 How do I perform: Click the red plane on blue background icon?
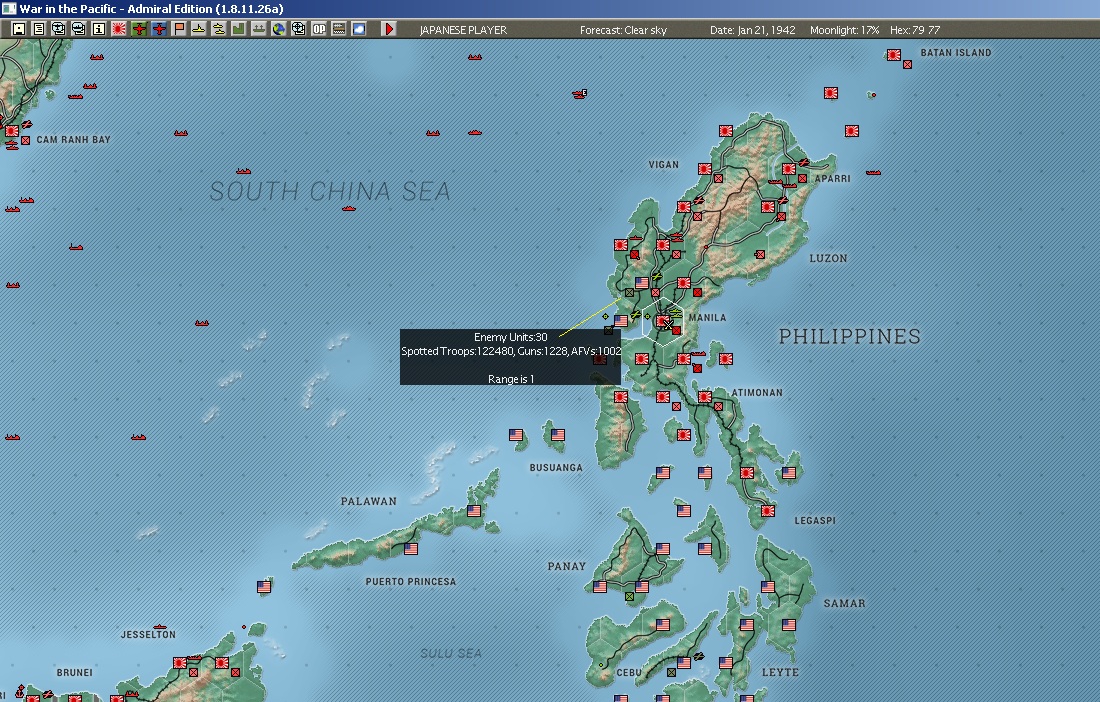159,29
